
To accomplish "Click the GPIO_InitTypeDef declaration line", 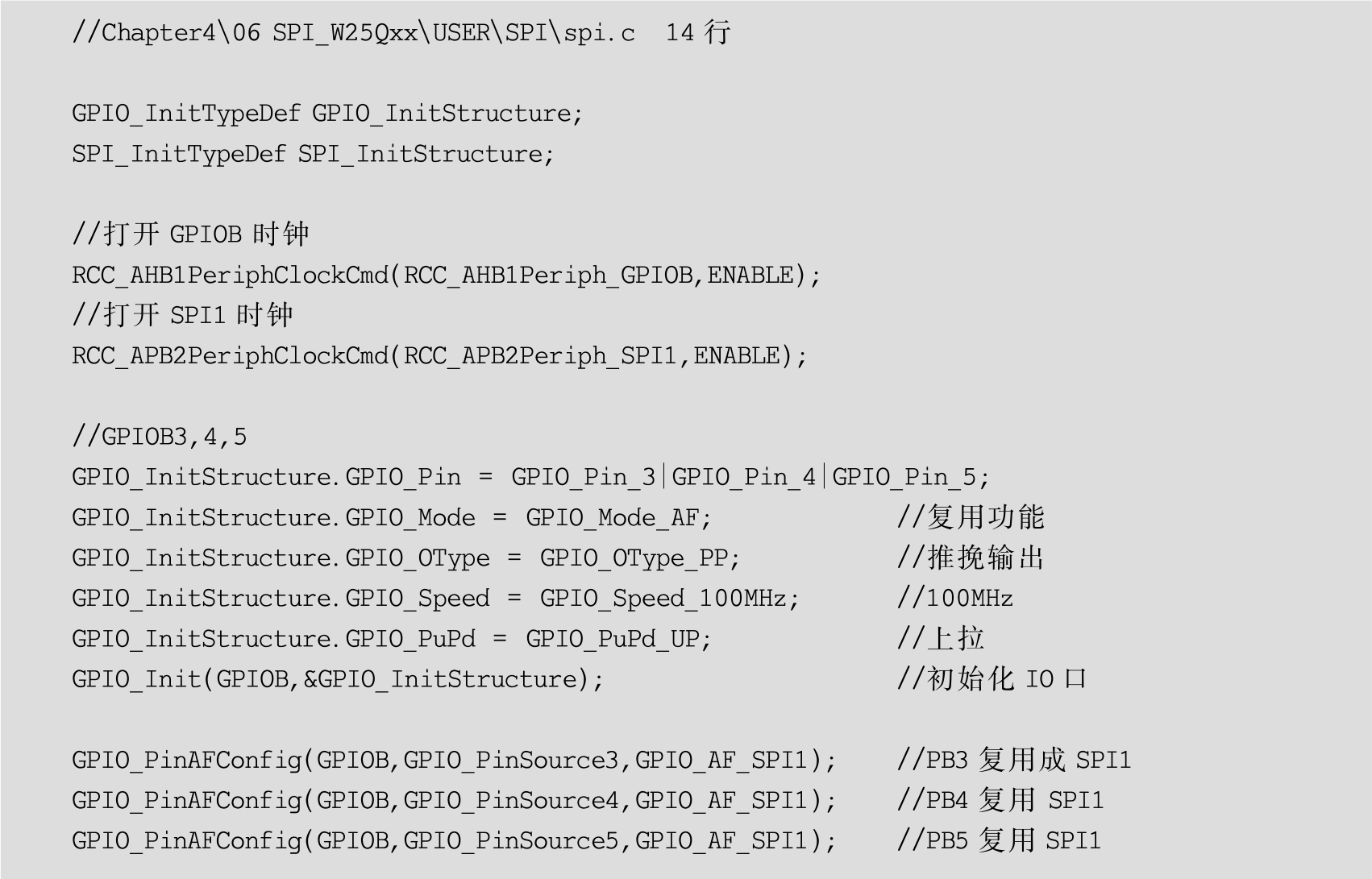I will pyautogui.click(x=326, y=114).
